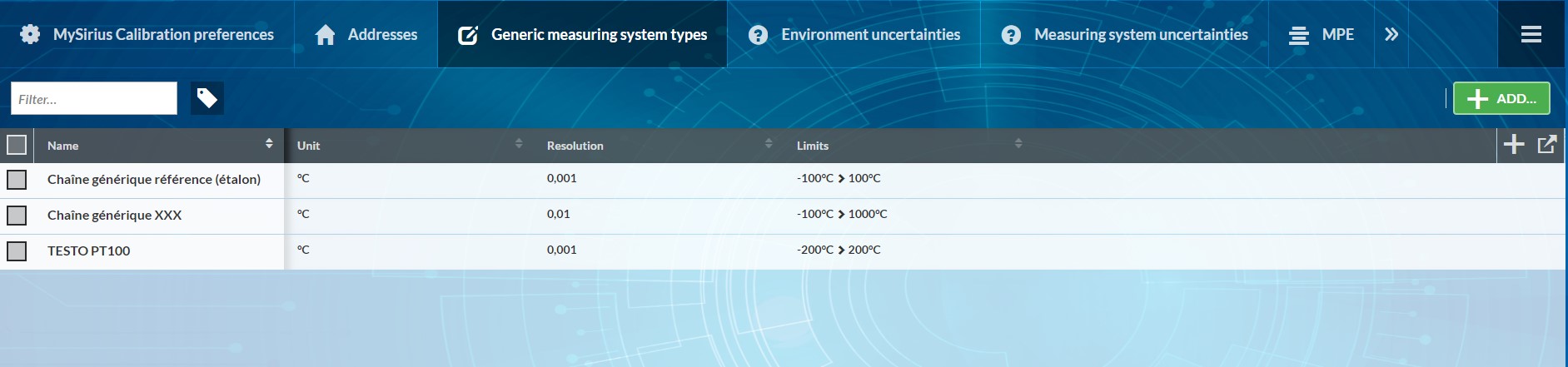
Task: Select Generic measuring system types tab
Action: coord(582,34)
